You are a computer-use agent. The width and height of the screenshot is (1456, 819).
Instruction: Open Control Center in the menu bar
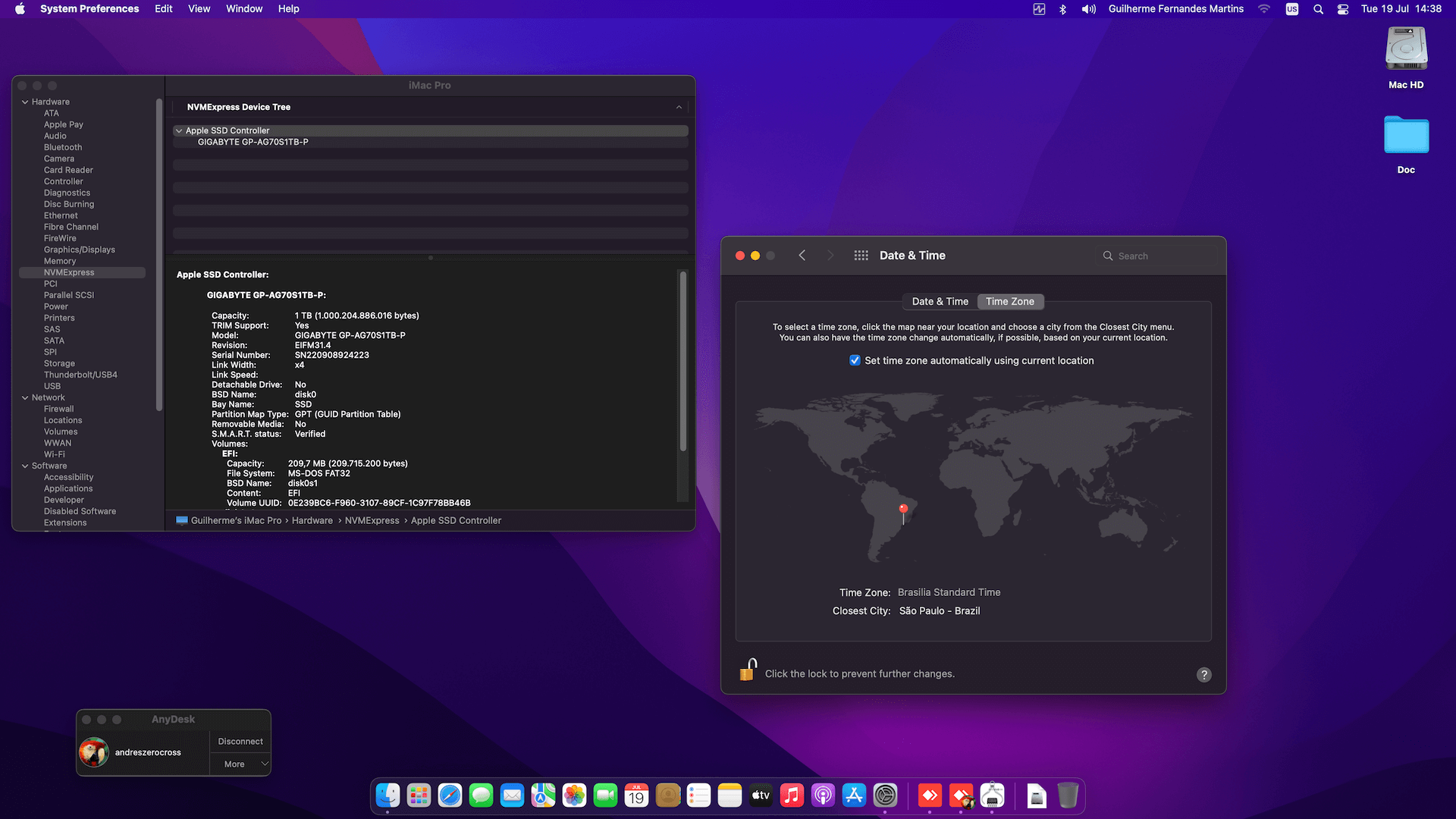(1342, 9)
